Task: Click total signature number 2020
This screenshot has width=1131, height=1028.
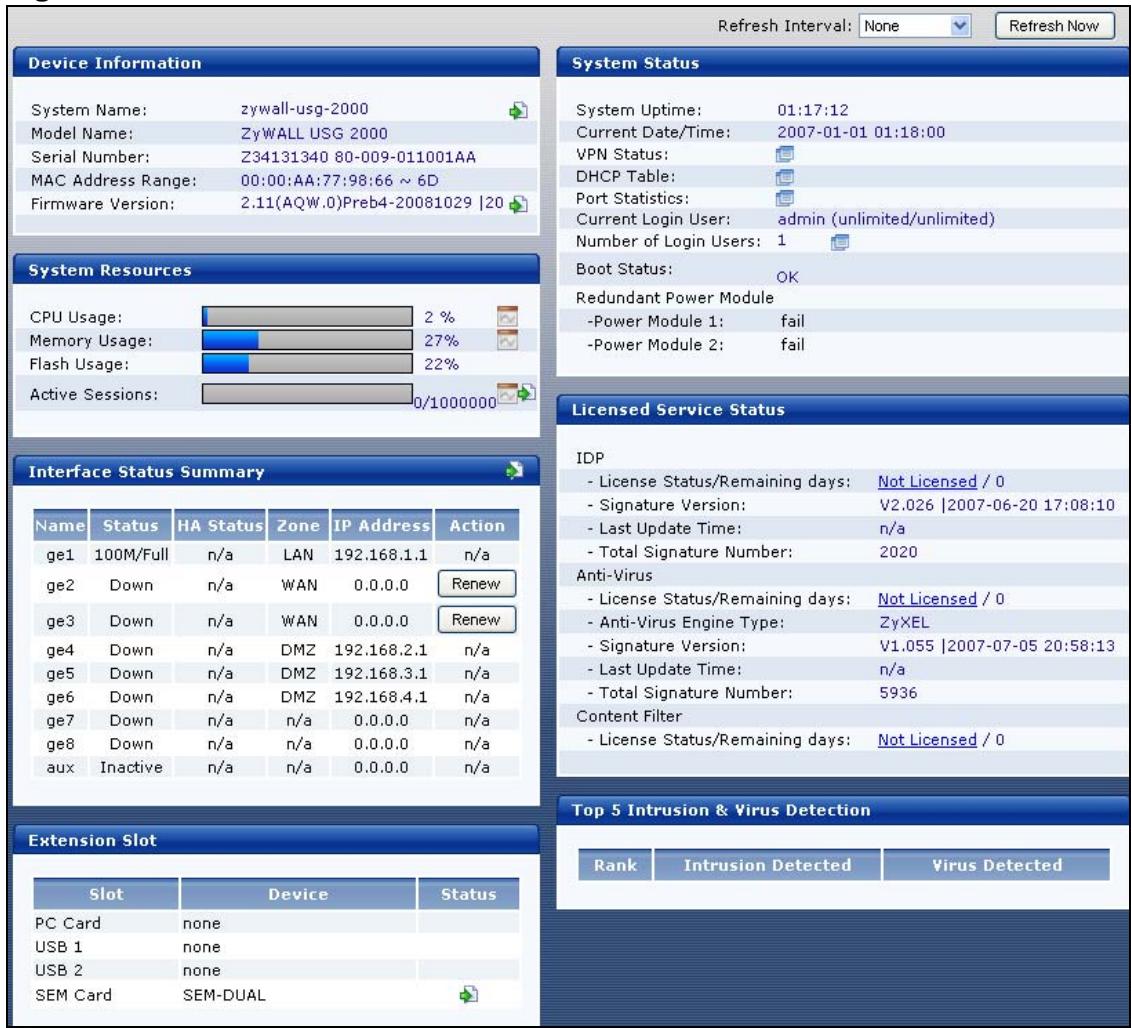Action: point(898,552)
